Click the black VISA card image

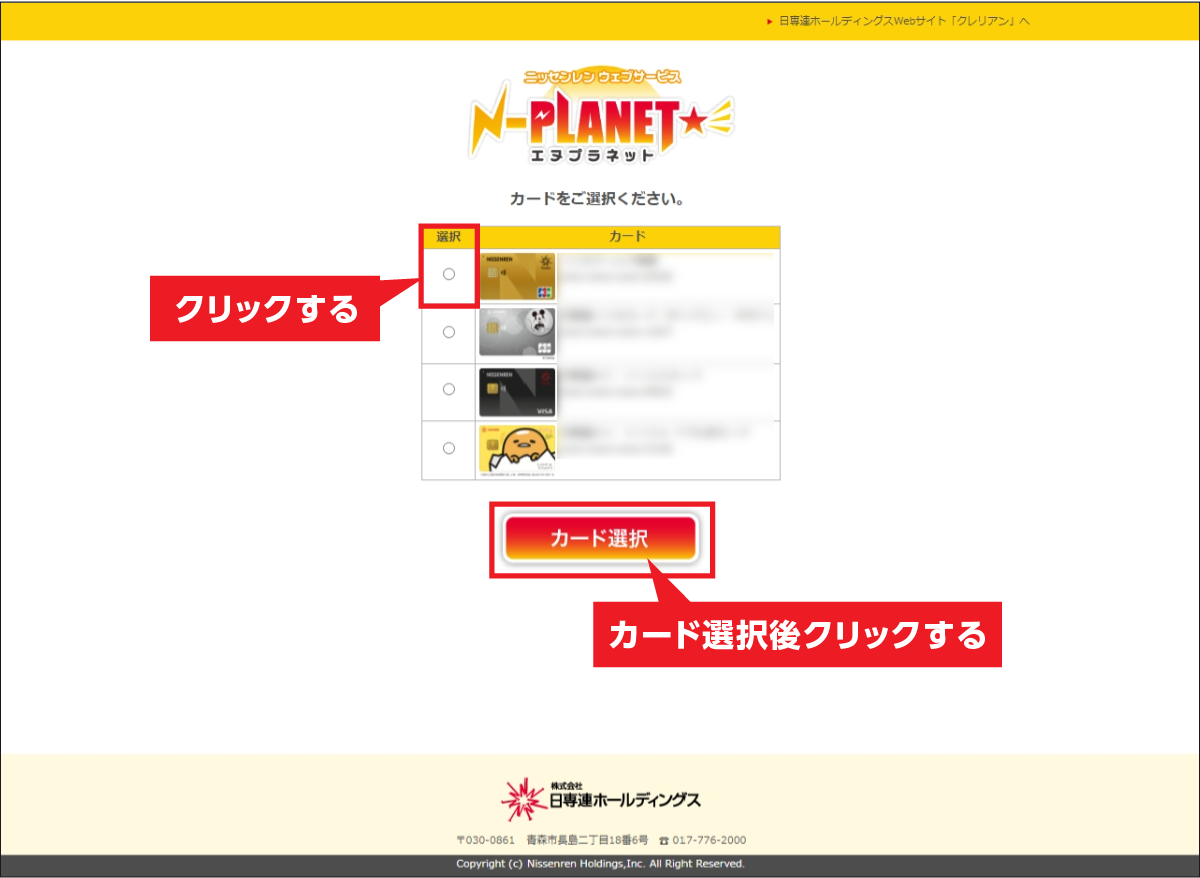click(517, 391)
